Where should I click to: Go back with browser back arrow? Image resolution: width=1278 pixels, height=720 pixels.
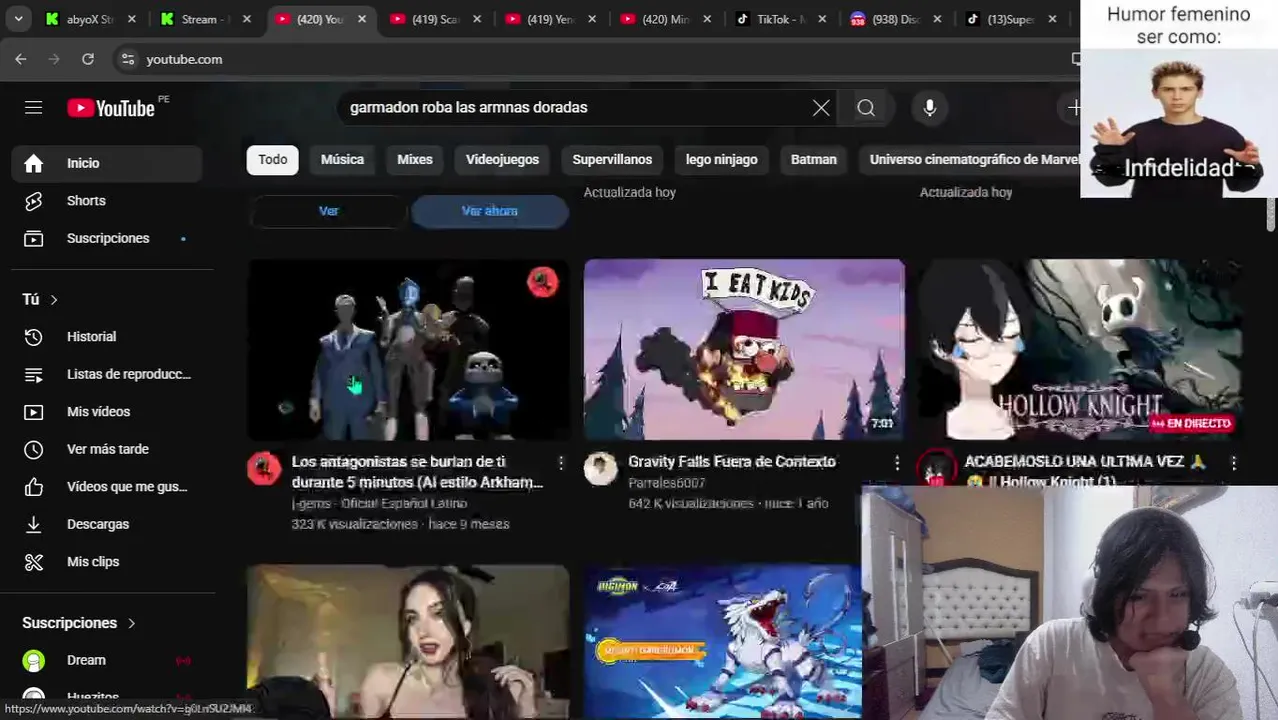[x=21, y=59]
